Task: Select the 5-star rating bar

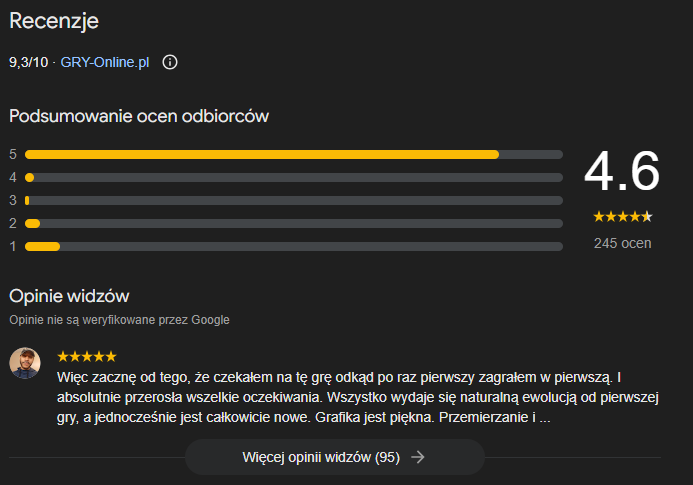Action: point(293,154)
